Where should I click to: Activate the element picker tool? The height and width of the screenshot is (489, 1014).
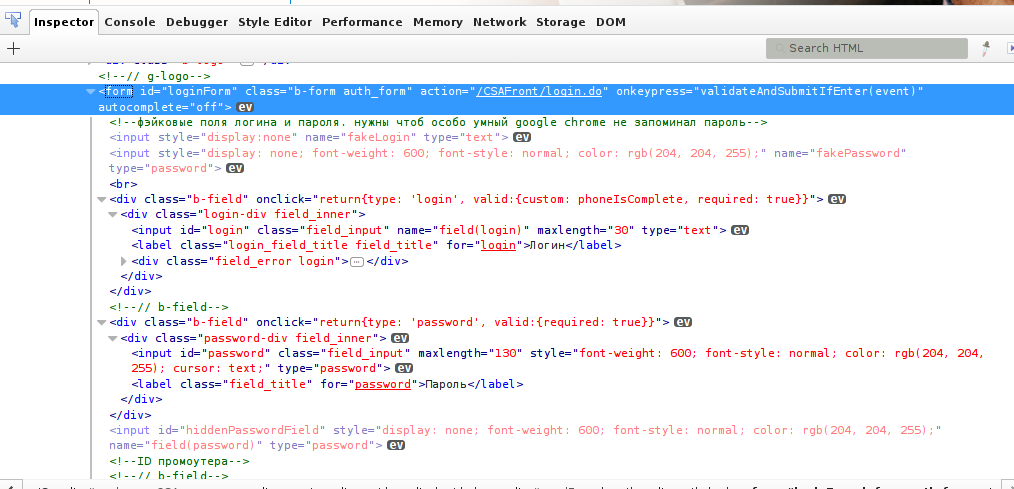[15, 21]
